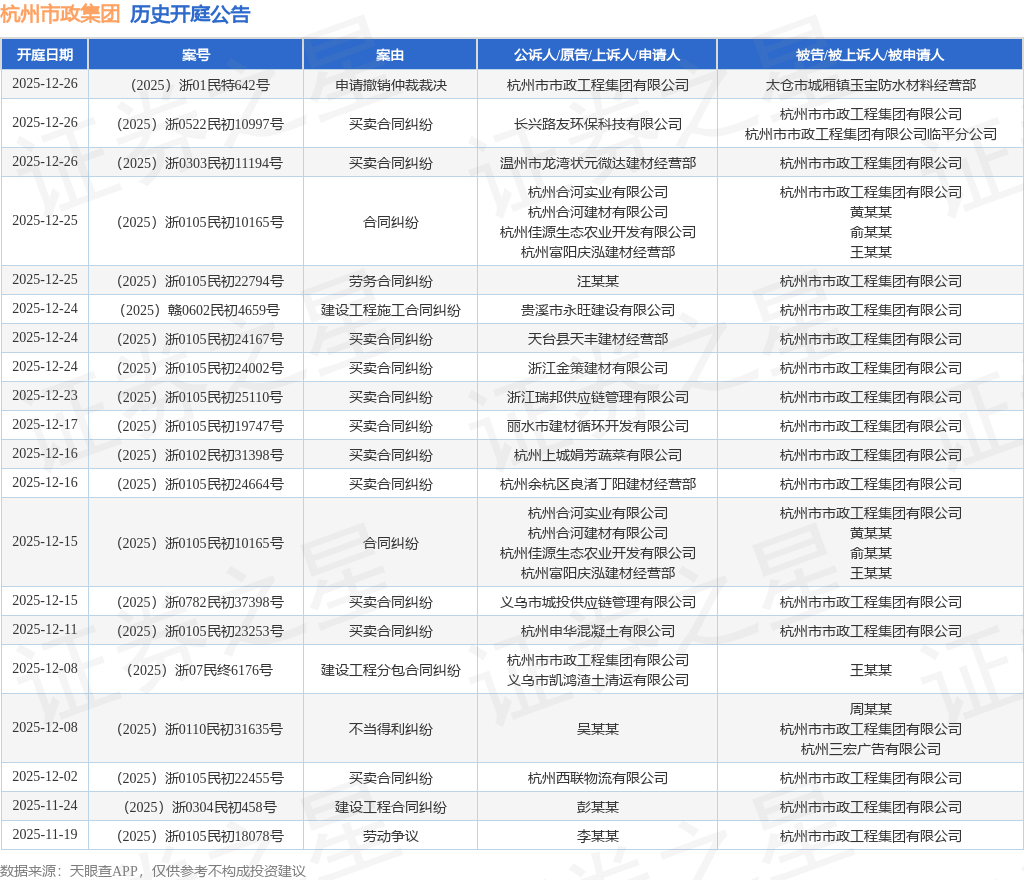The width and height of the screenshot is (1024, 880).
Task: Click the date 2025-12-17
Action: [44, 425]
